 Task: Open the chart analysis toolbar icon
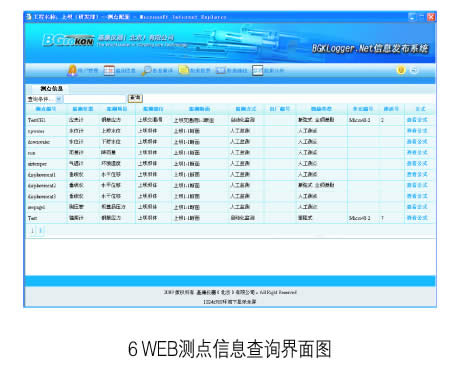[x=258, y=70]
